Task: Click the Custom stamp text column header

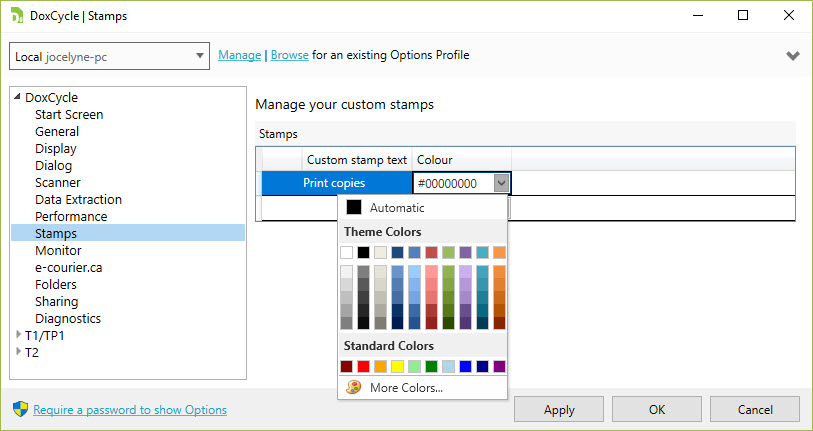Action: tap(357, 160)
